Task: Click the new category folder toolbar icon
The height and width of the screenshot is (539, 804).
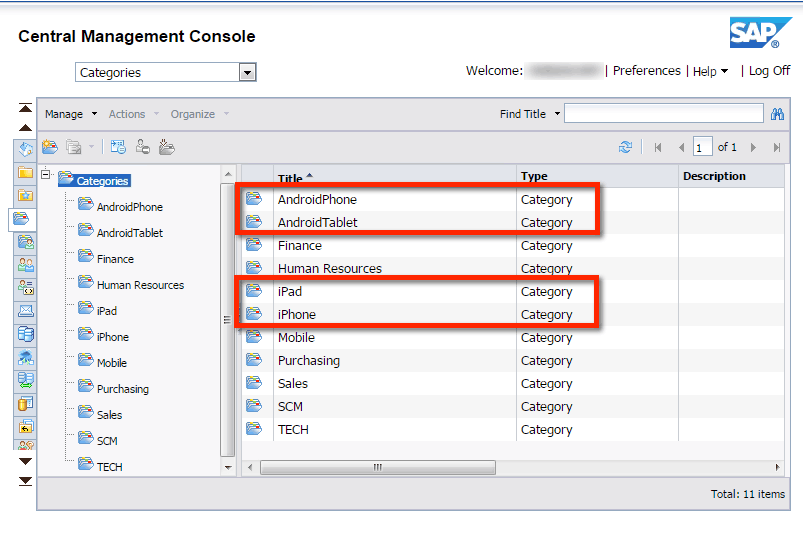Action: (x=49, y=147)
